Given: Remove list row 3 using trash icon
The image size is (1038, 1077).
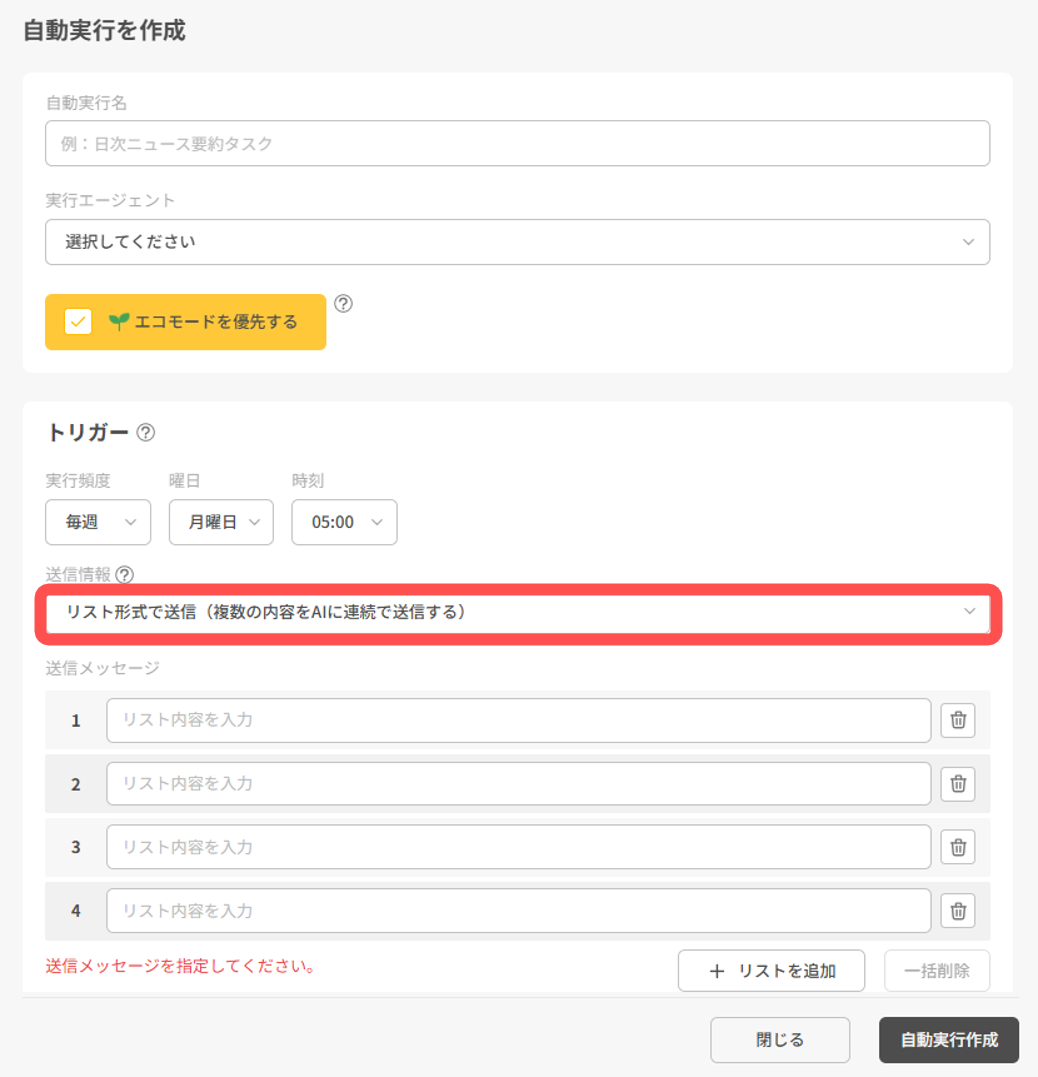Looking at the screenshot, I should 958,848.
